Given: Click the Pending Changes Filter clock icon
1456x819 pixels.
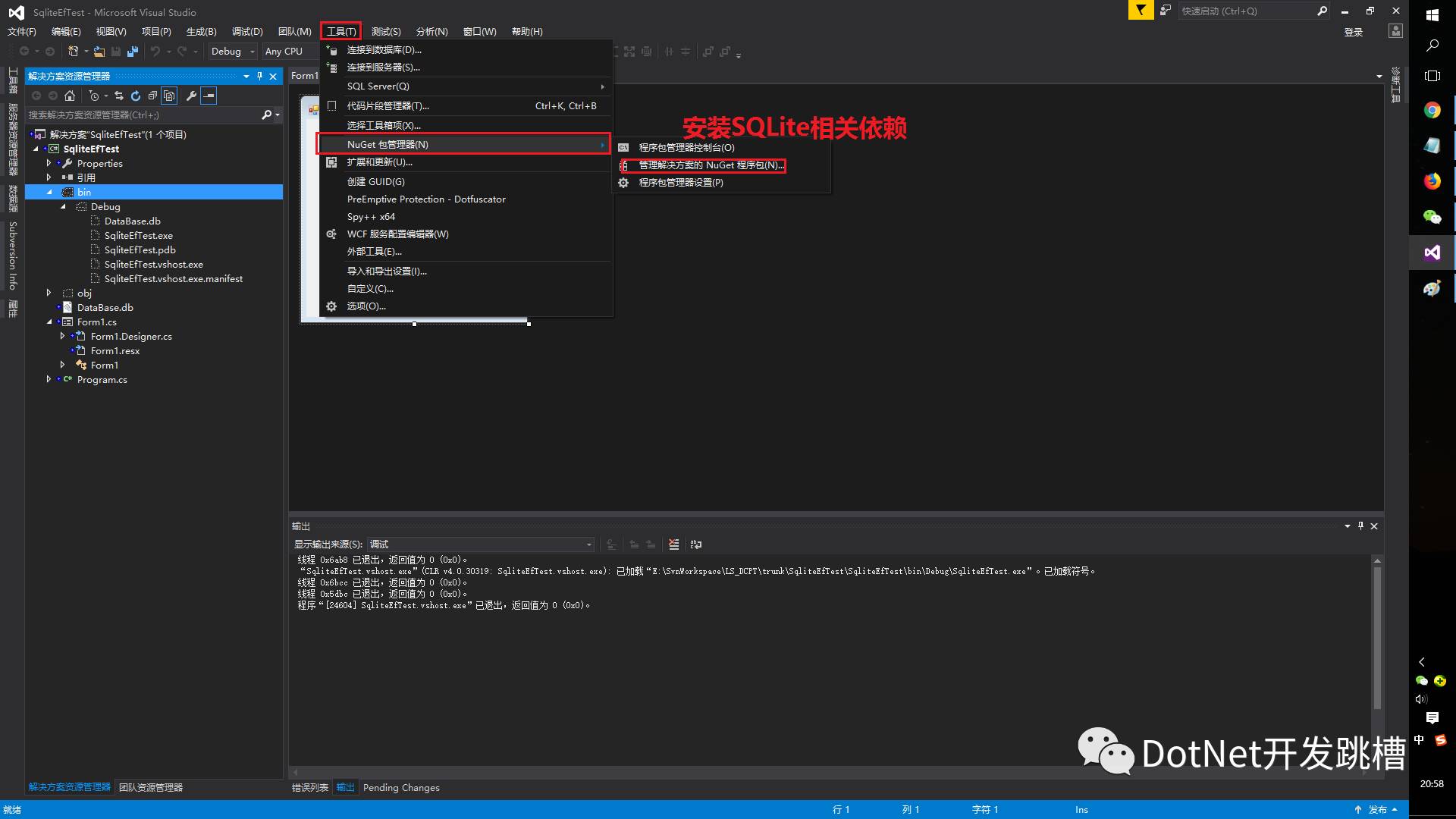Looking at the screenshot, I should (93, 96).
